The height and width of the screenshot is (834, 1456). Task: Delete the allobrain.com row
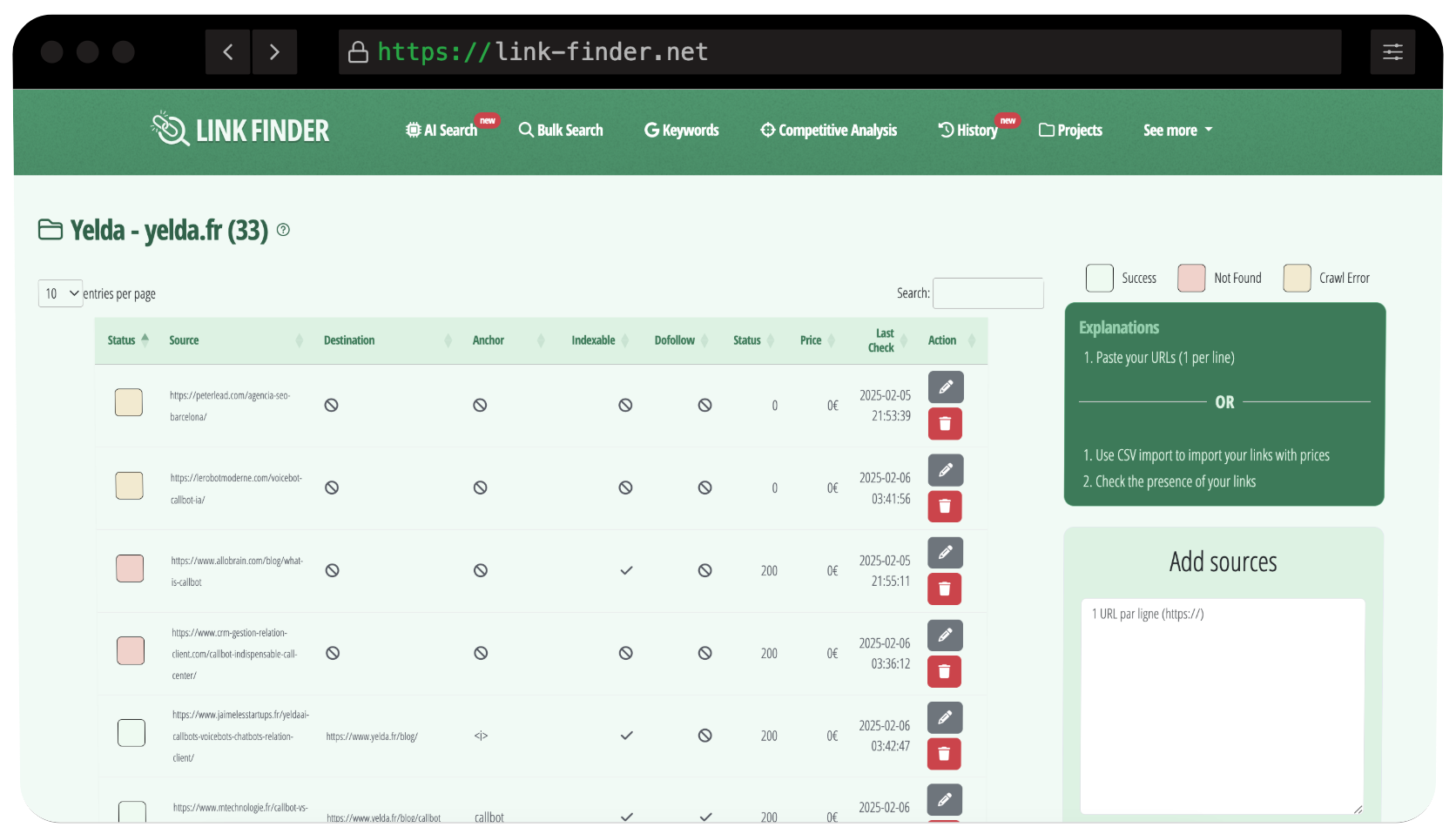(x=945, y=589)
